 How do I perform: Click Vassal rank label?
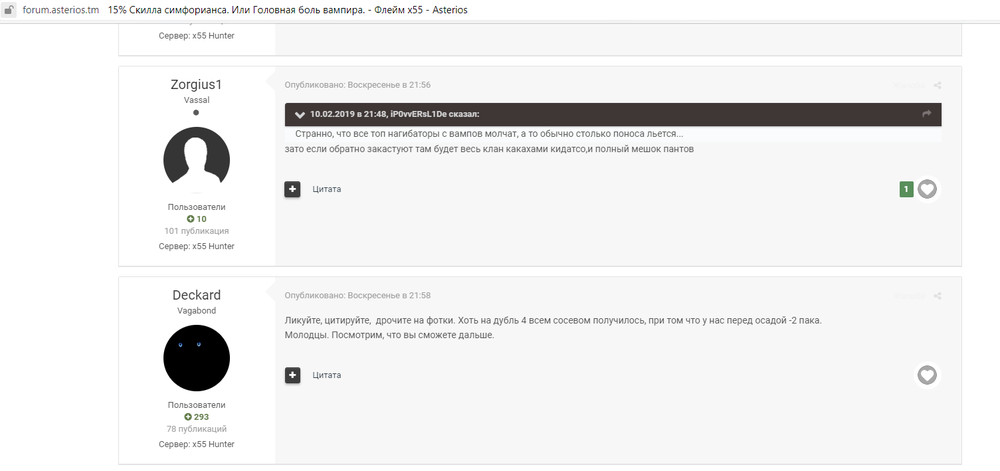(196, 100)
